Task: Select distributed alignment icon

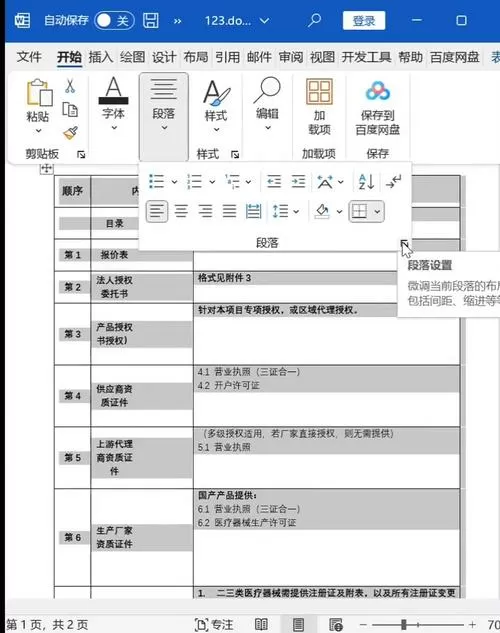Action: pos(253,211)
